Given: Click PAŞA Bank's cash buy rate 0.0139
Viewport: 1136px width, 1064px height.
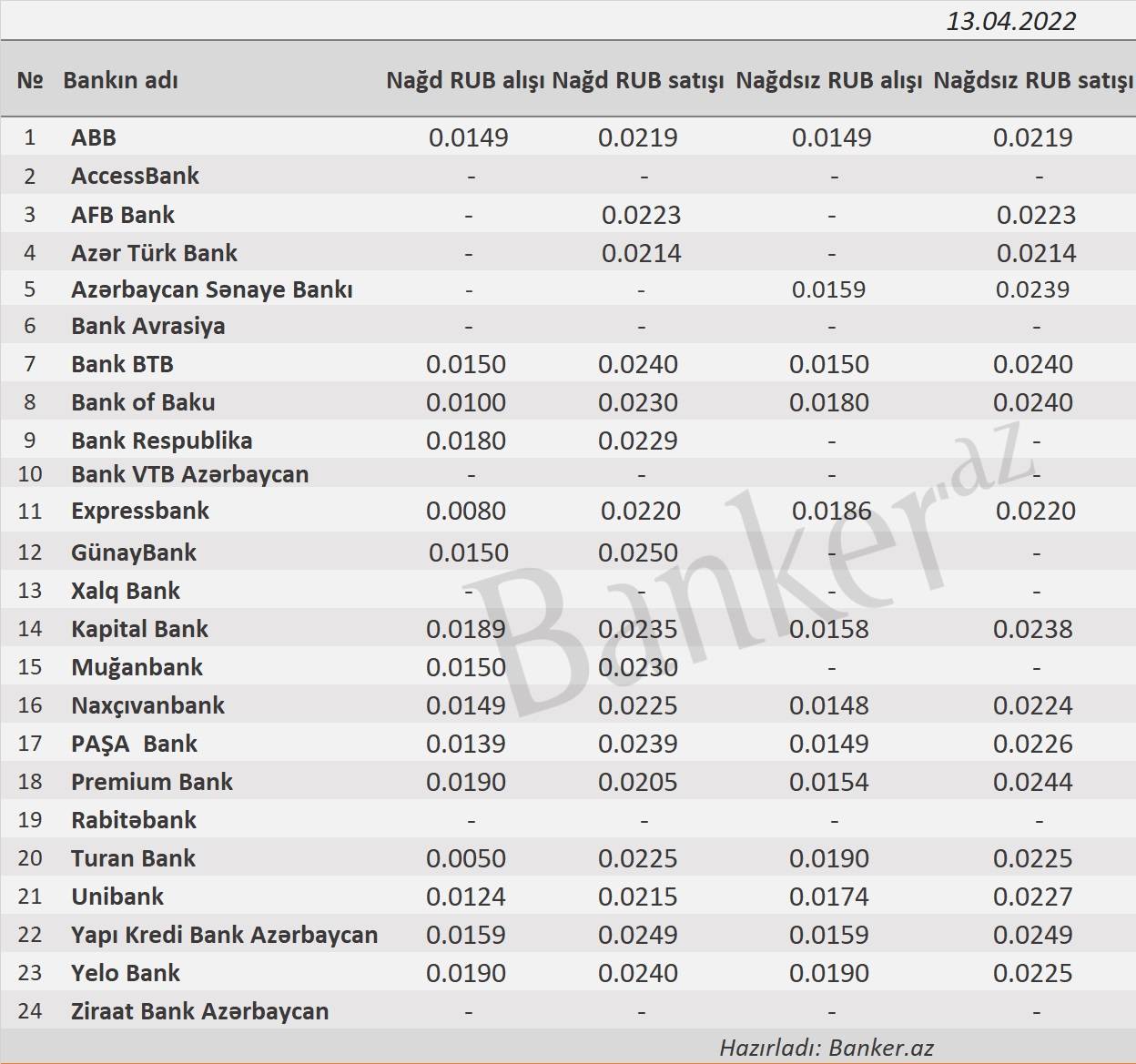Looking at the screenshot, I should (466, 744).
